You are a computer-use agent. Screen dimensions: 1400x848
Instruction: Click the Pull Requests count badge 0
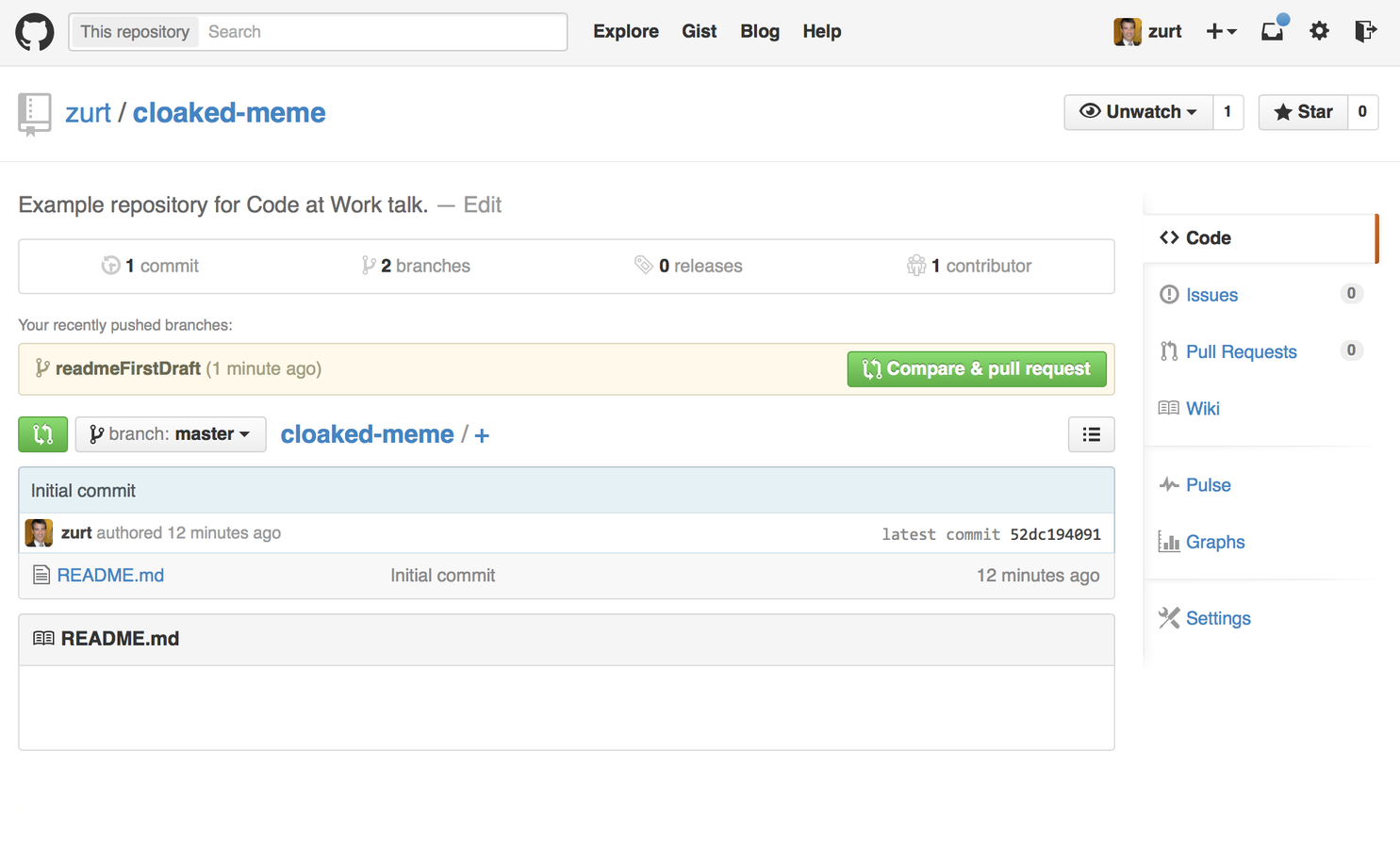1351,351
